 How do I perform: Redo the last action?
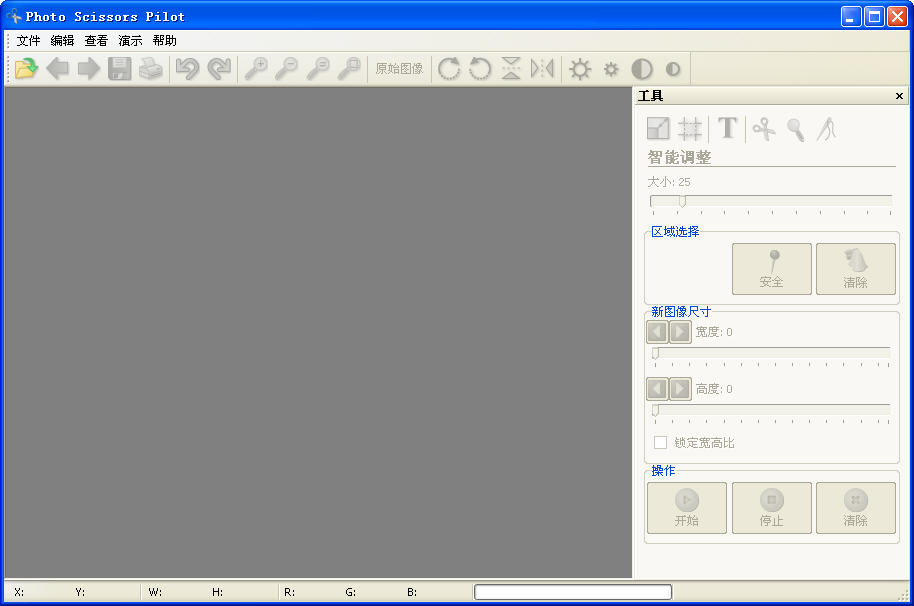point(219,69)
